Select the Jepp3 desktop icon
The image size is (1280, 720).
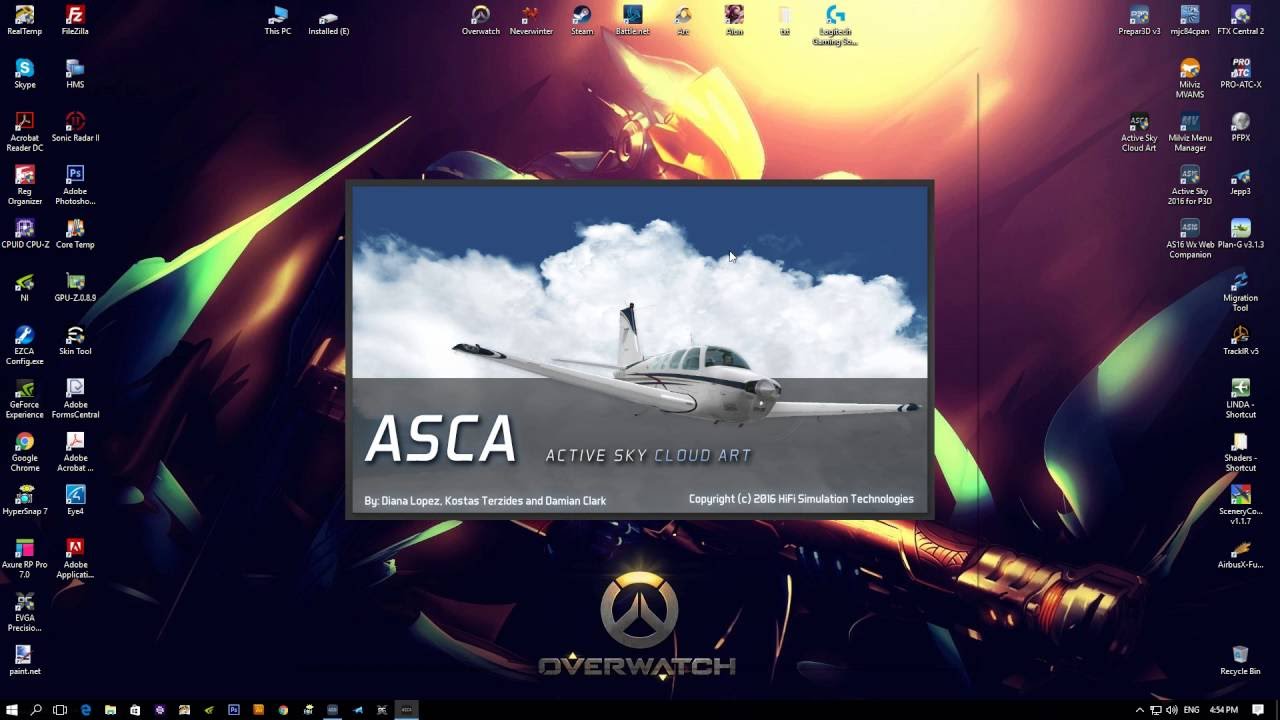[1240, 180]
